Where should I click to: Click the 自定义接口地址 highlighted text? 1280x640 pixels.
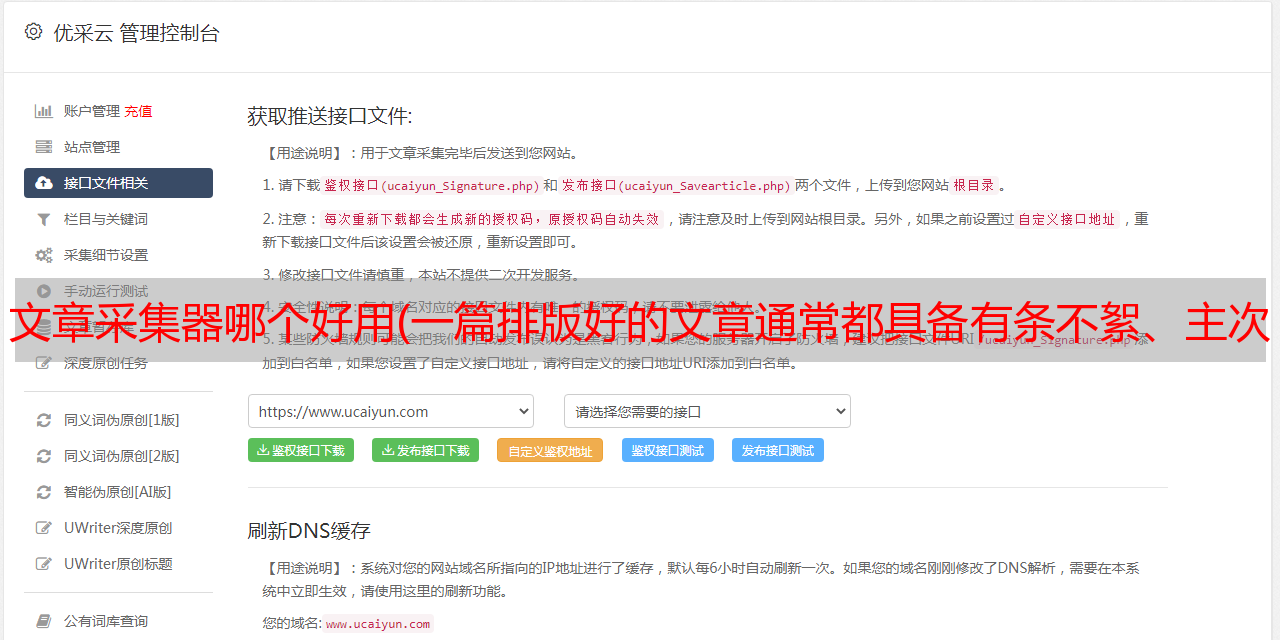click(1067, 219)
